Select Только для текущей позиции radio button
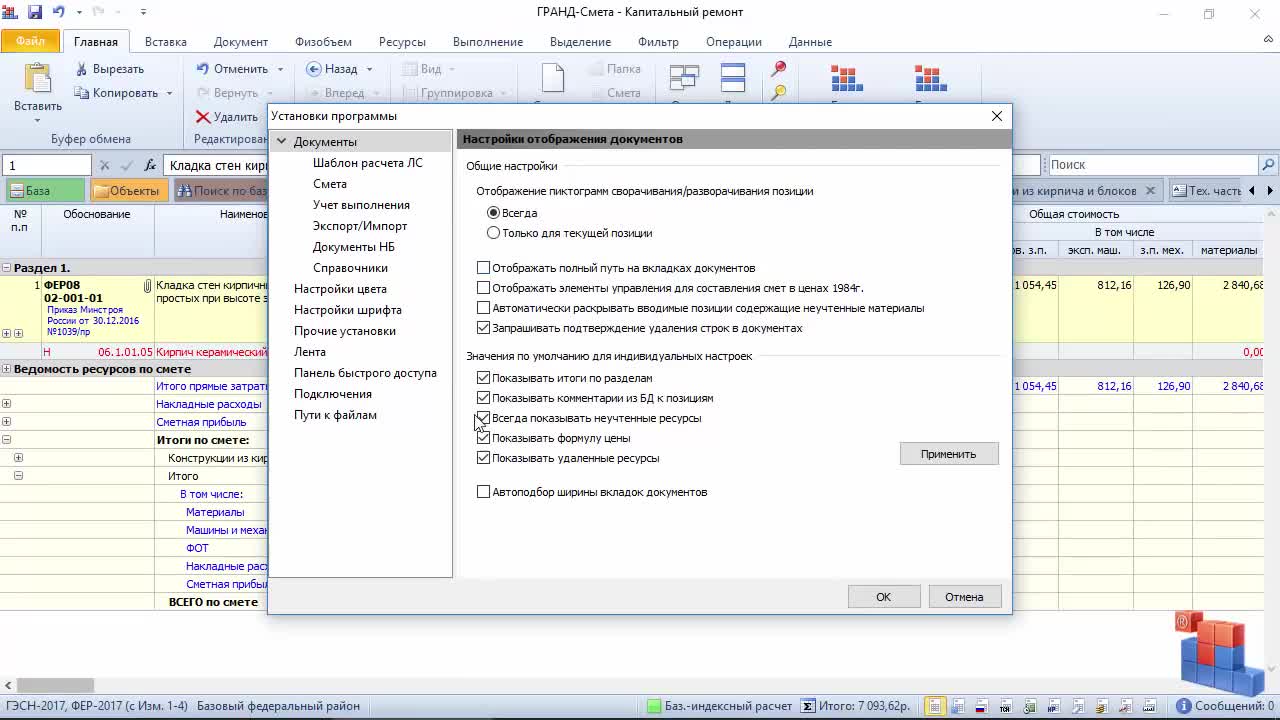The image size is (1280, 720). 493,233
